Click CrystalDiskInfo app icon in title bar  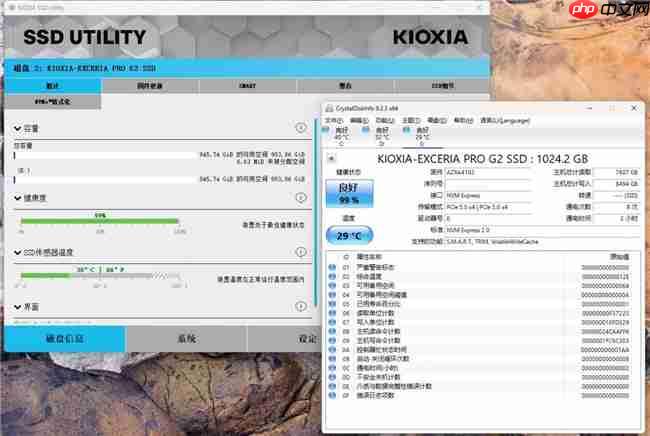[x=329, y=108]
